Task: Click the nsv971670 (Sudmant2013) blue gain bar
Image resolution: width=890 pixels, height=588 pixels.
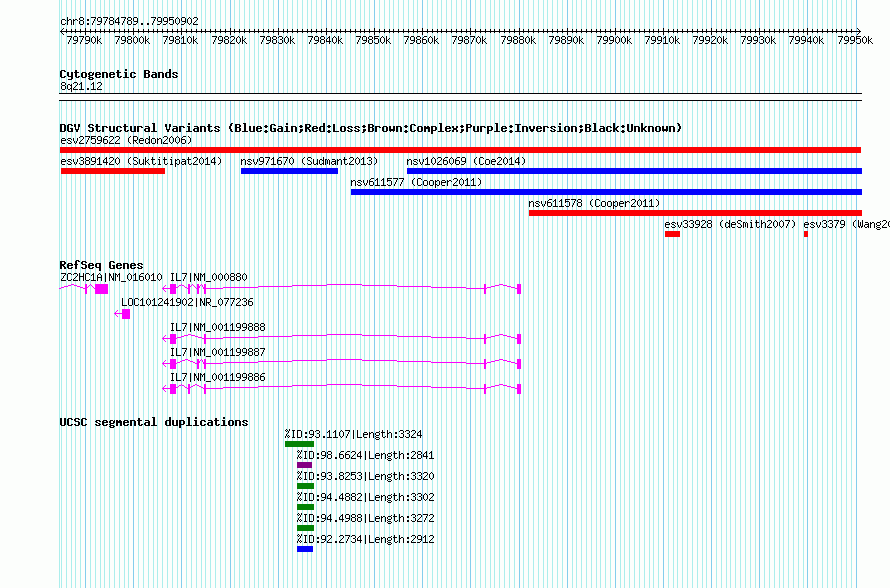Action: point(289,171)
